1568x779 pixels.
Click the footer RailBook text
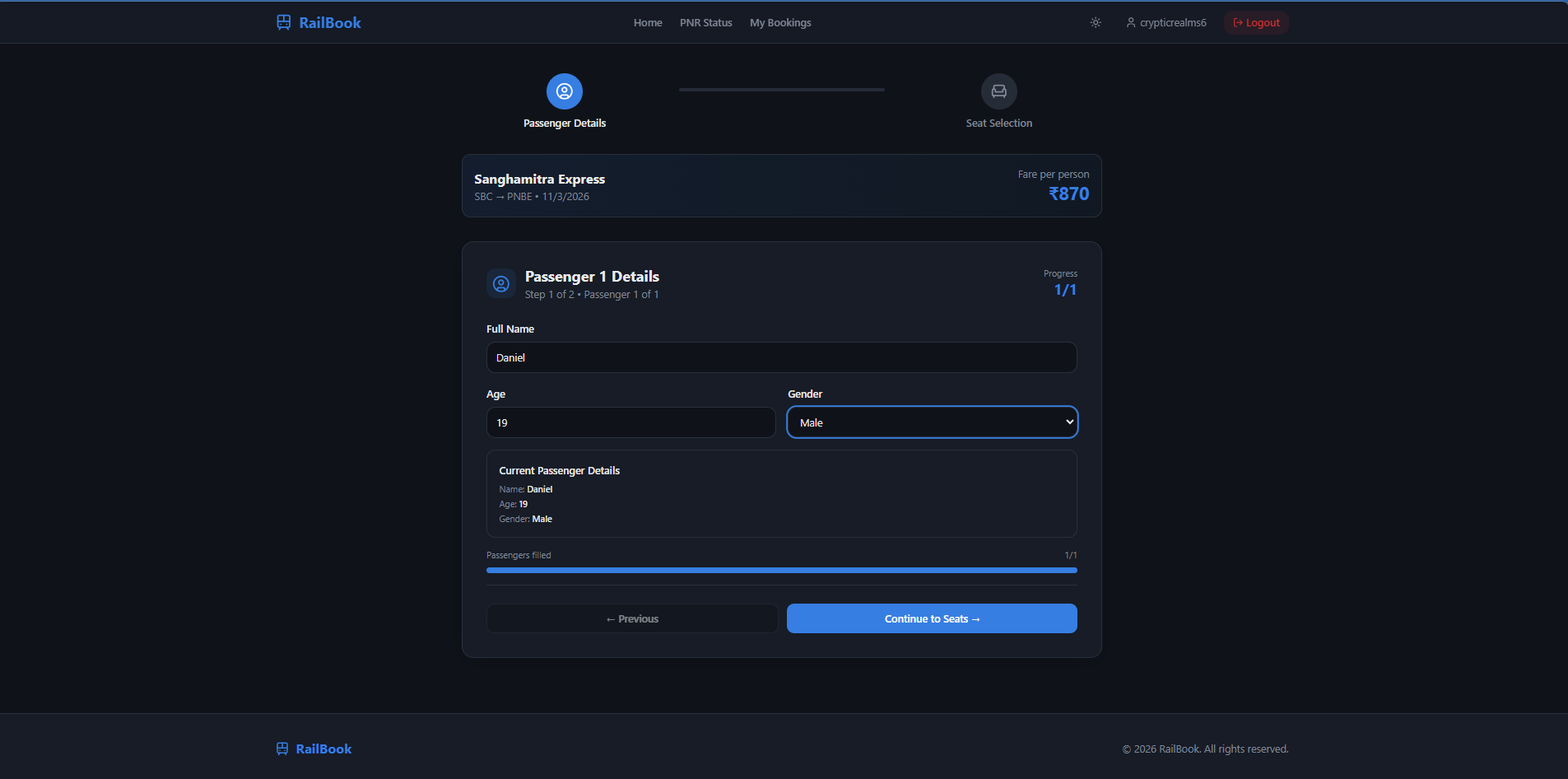point(323,749)
